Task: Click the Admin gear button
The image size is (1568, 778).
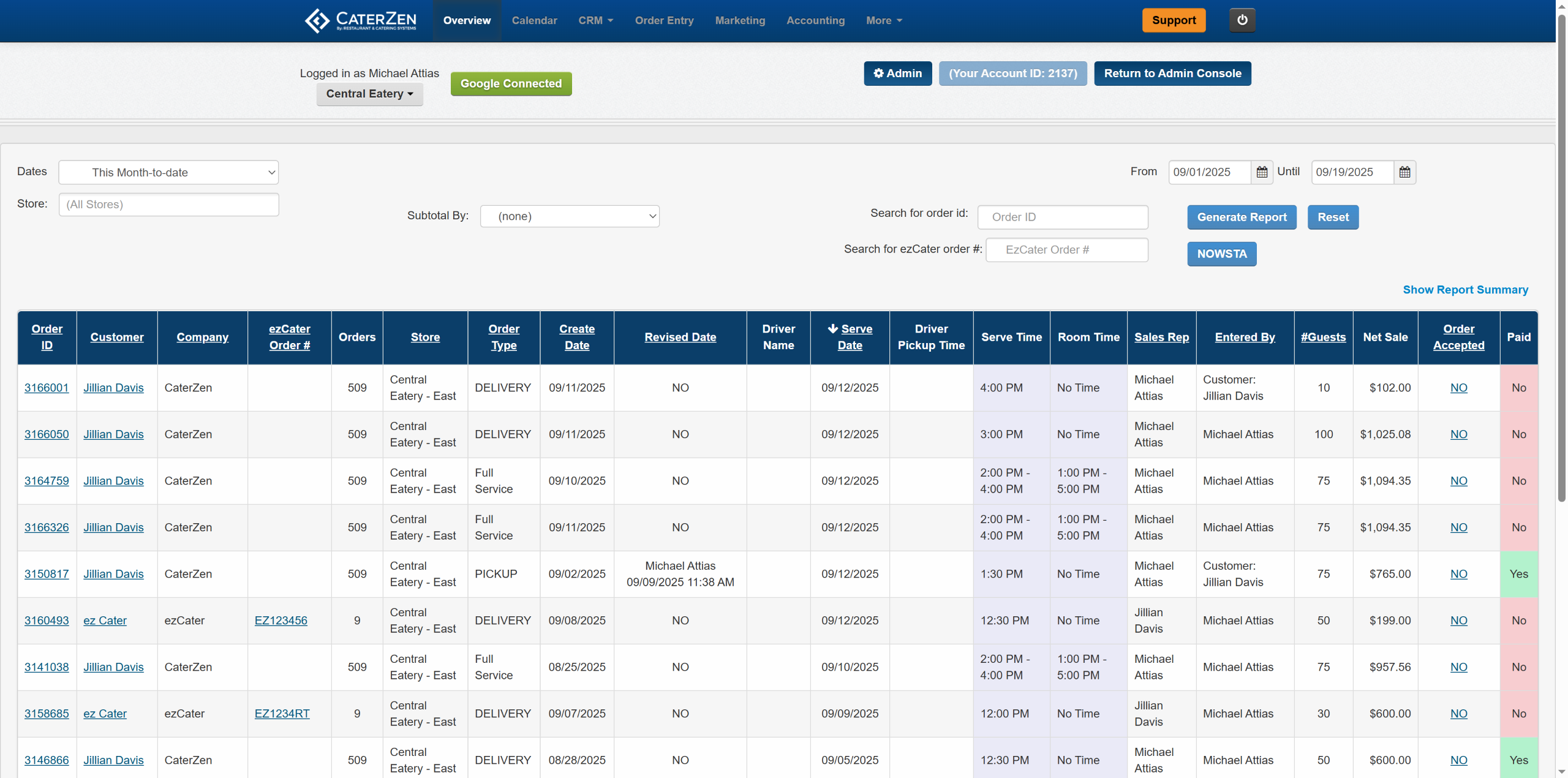Action: tap(897, 74)
